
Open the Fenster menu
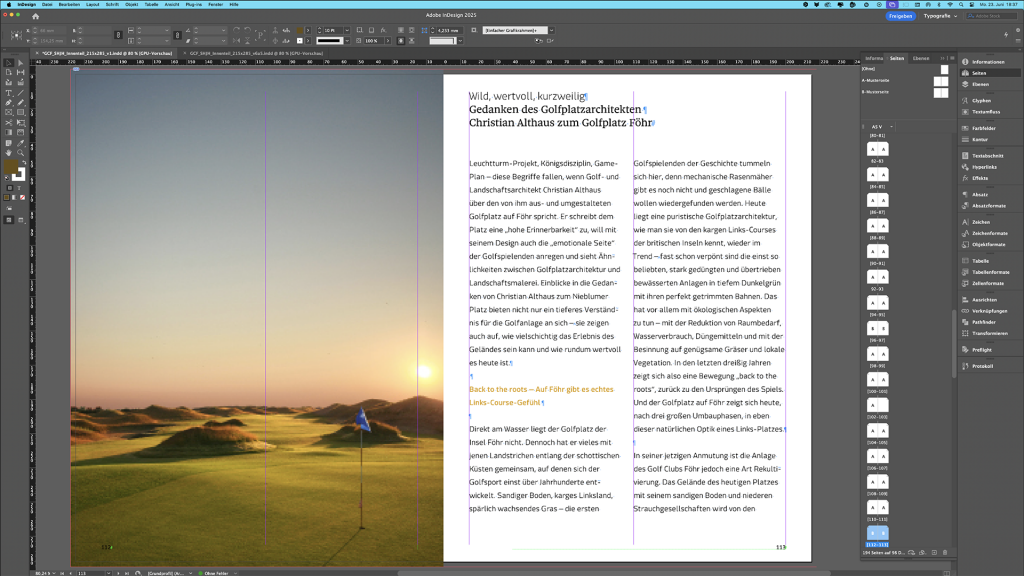(215, 4)
